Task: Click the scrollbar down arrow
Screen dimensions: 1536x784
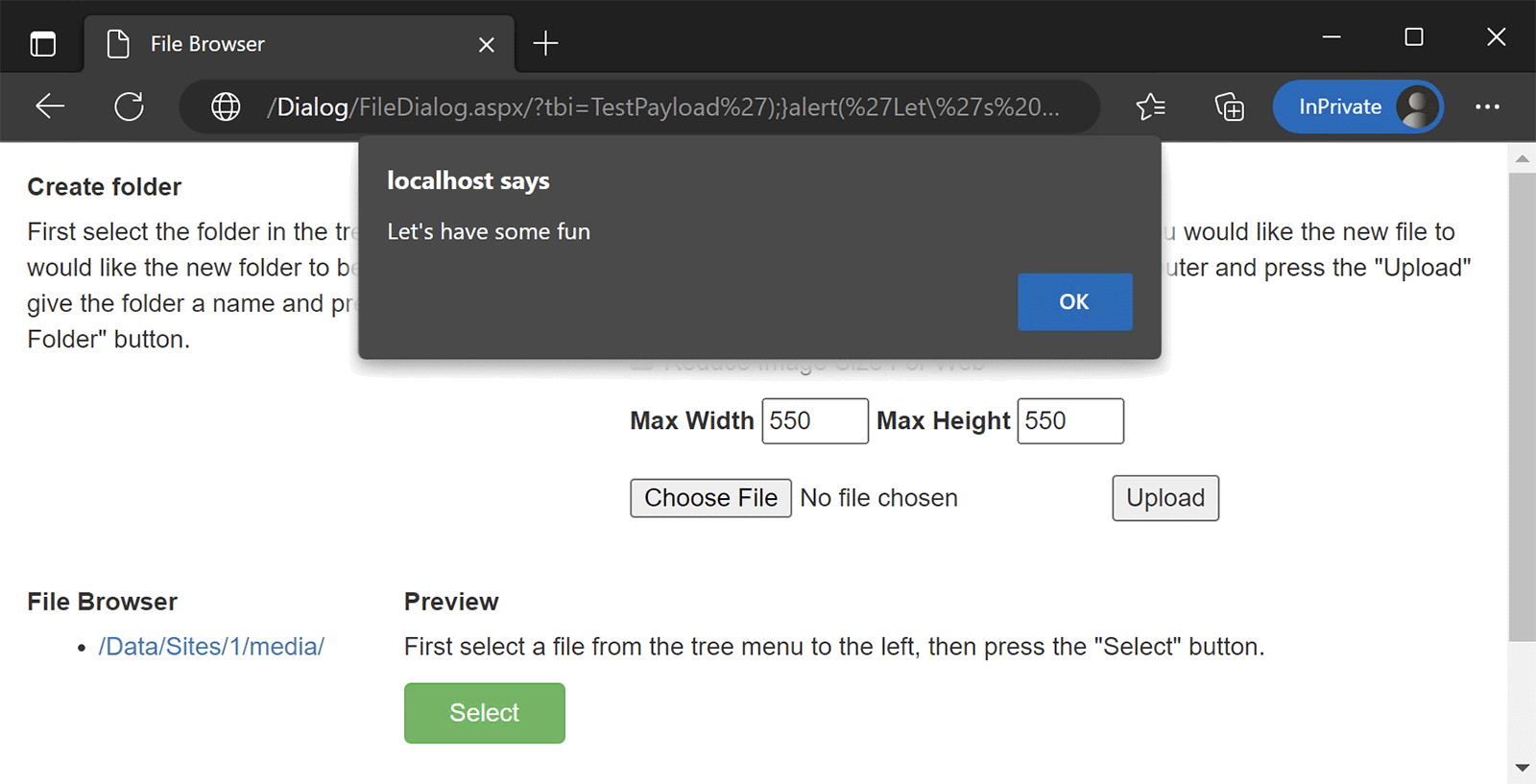Action: 1522,768
